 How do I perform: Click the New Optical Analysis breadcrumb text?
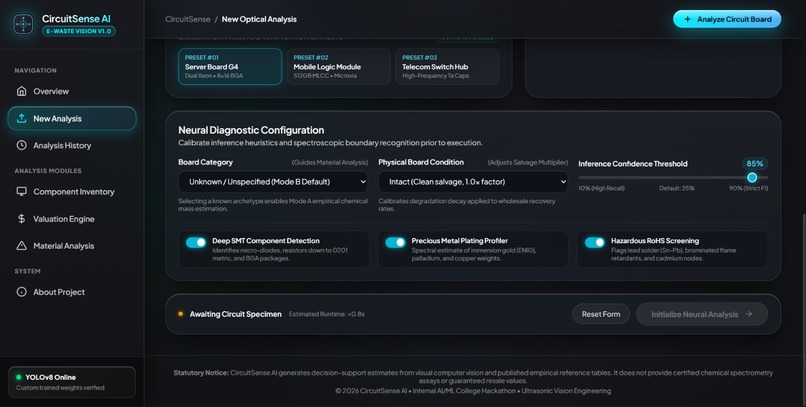259,19
